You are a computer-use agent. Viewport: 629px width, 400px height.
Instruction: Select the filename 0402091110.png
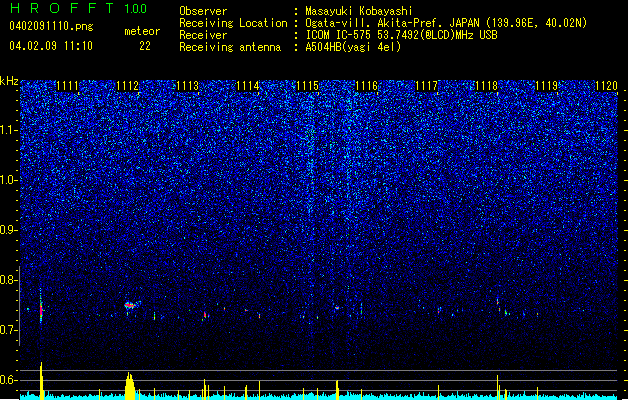(x=51, y=26)
